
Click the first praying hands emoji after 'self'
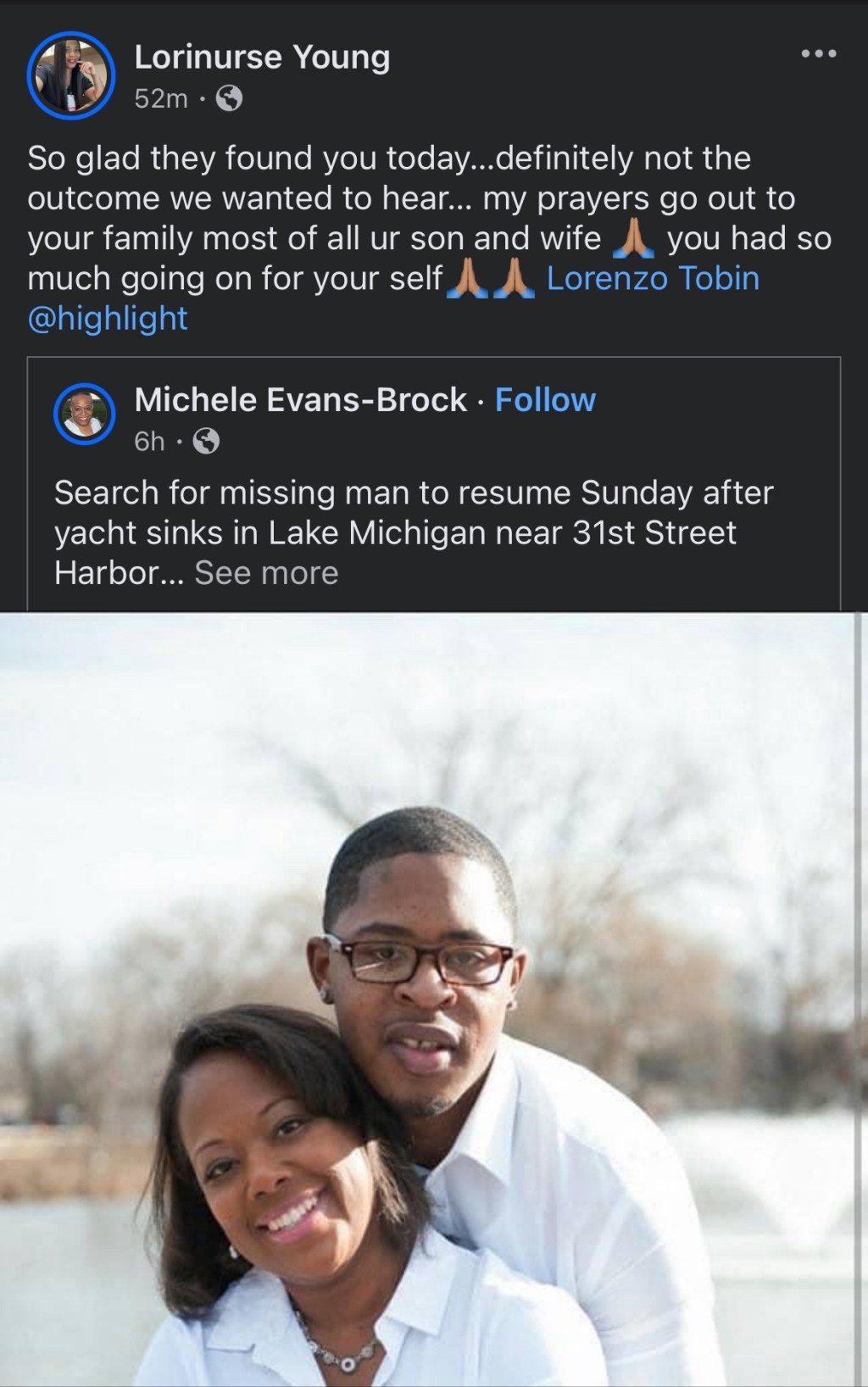point(467,280)
